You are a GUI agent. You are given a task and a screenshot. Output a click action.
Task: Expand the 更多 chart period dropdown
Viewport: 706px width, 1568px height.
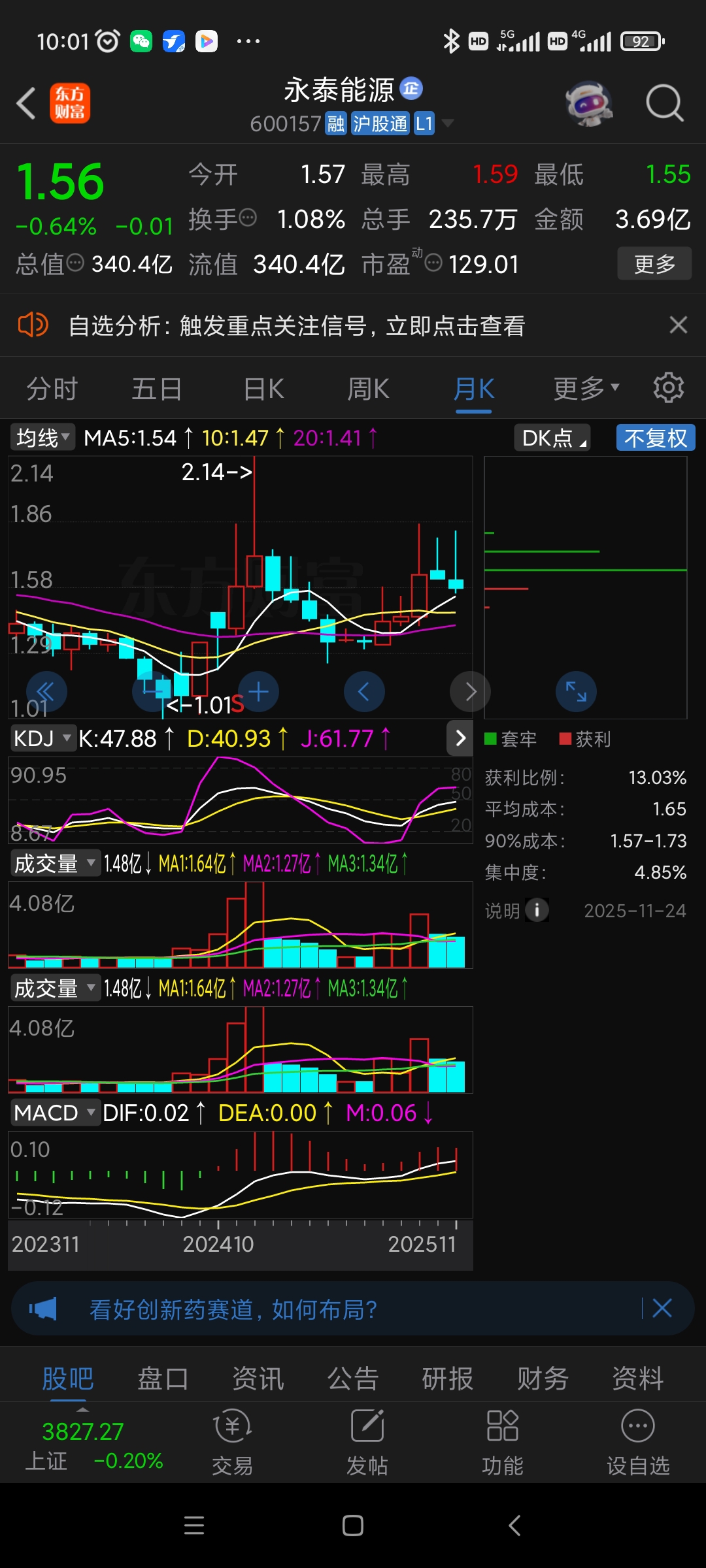pyautogui.click(x=586, y=389)
